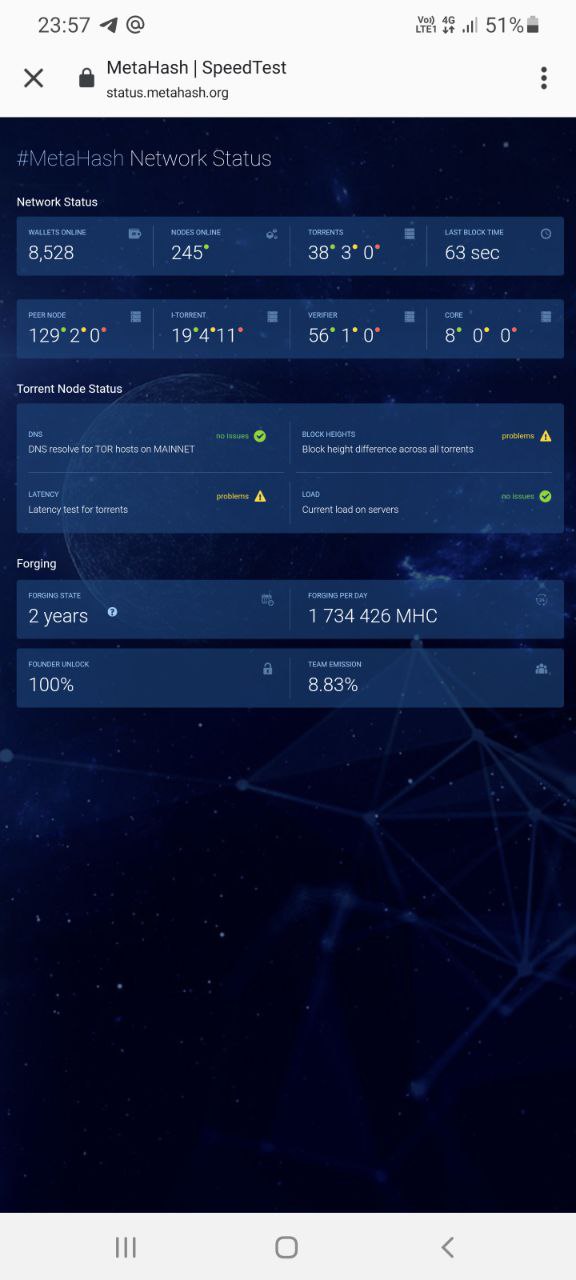576x1280 pixels.
Task: Tap the MetaHash | SpeedTest page title
Action: [197, 68]
